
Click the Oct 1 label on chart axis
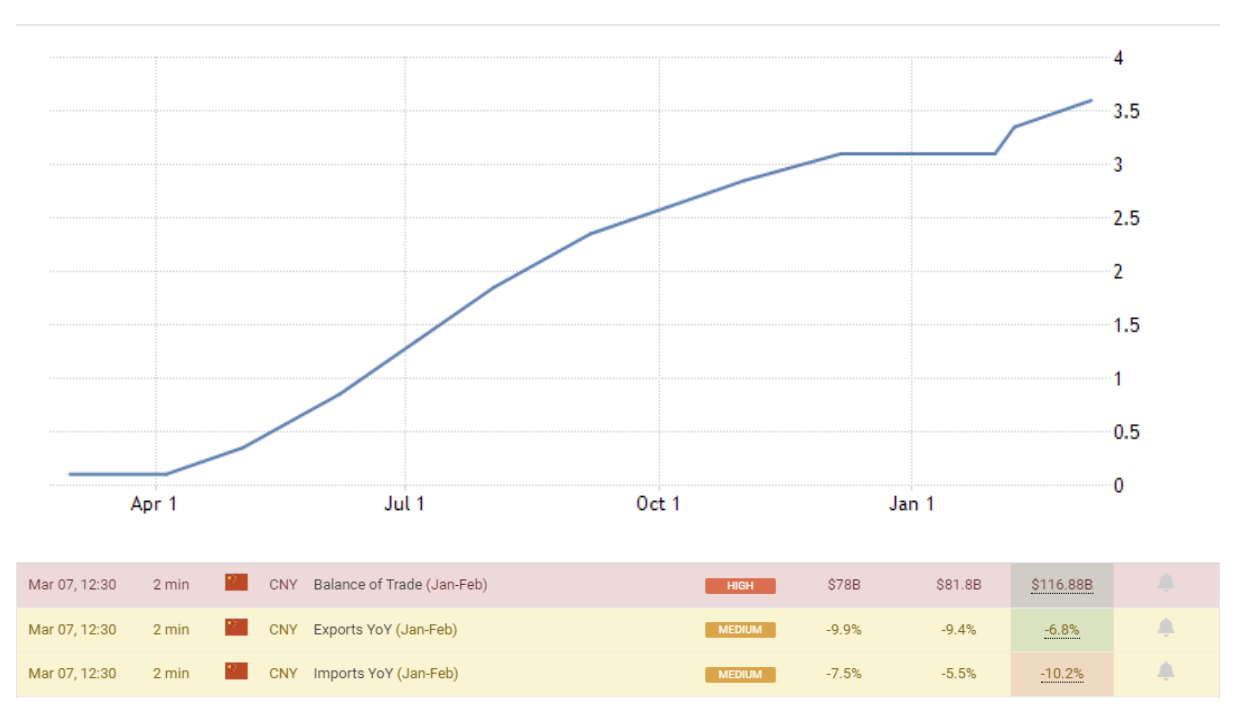click(658, 504)
